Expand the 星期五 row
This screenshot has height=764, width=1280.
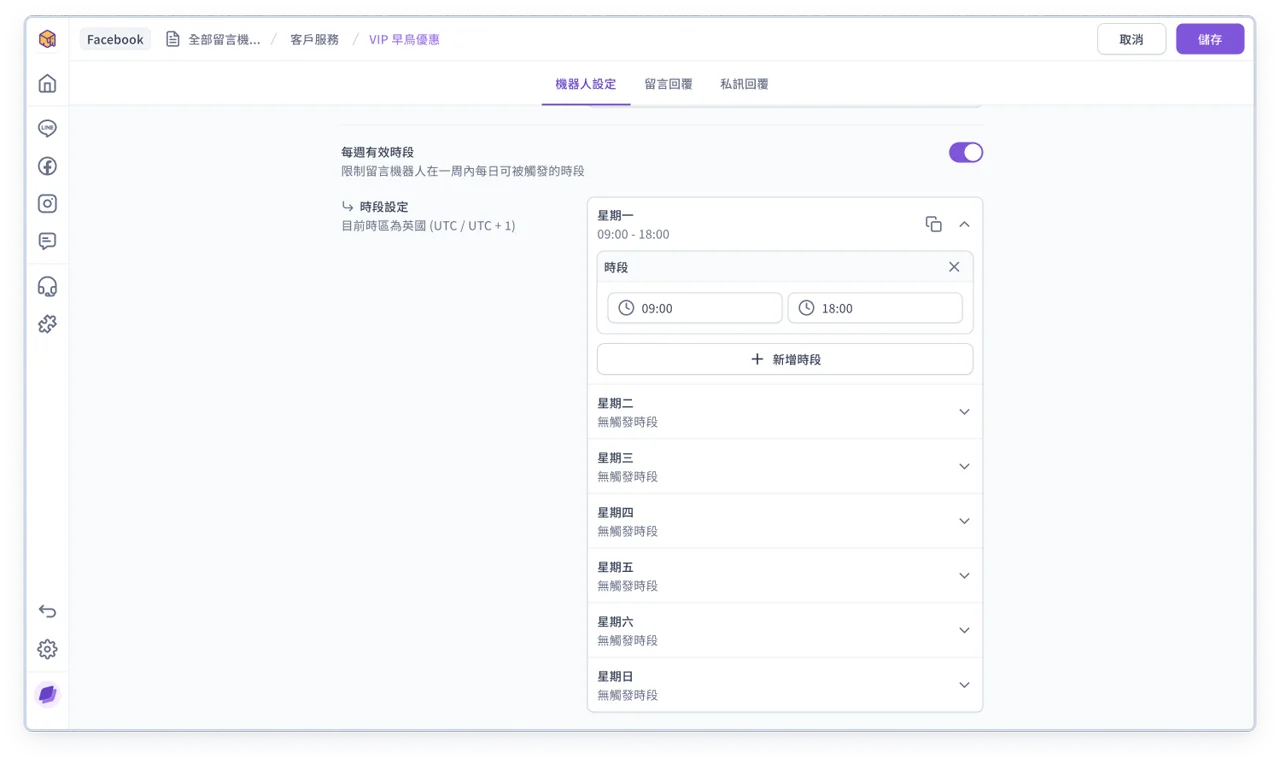784,575
